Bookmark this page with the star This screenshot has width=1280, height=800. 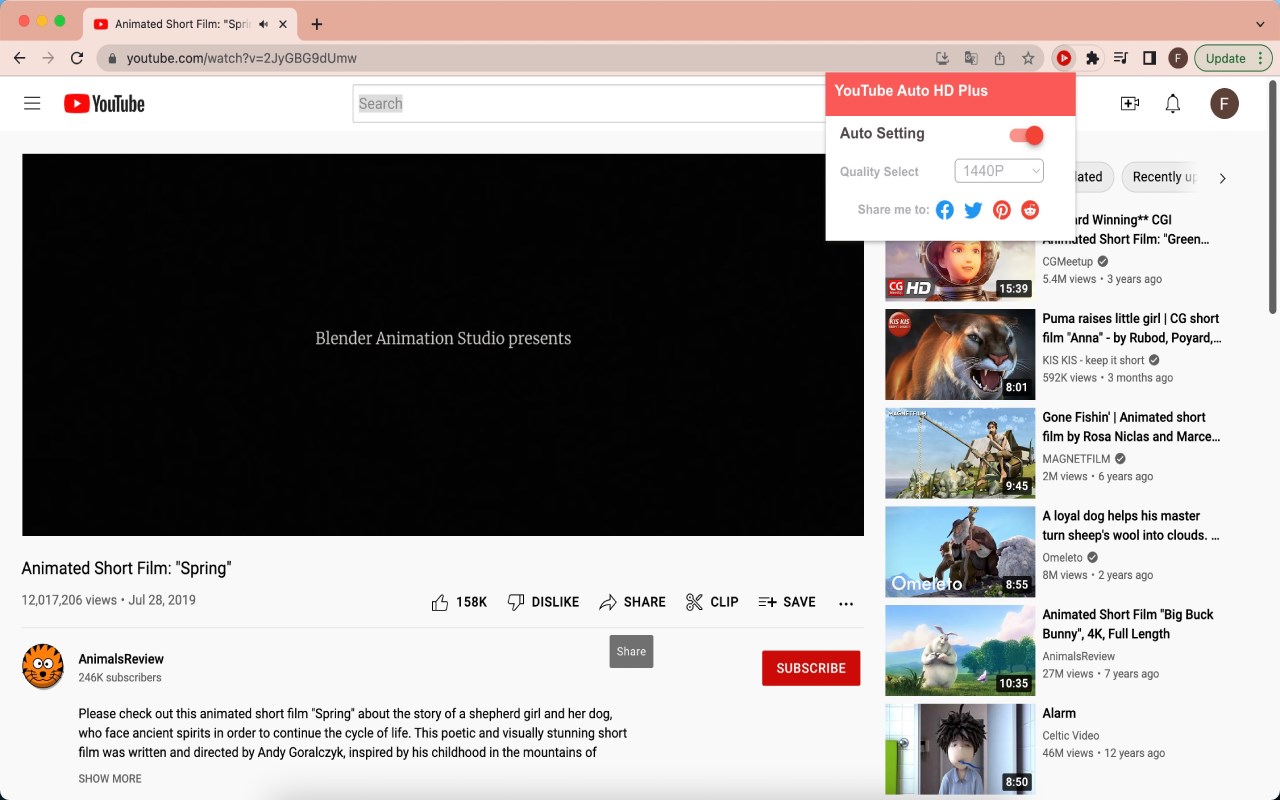click(x=1028, y=58)
